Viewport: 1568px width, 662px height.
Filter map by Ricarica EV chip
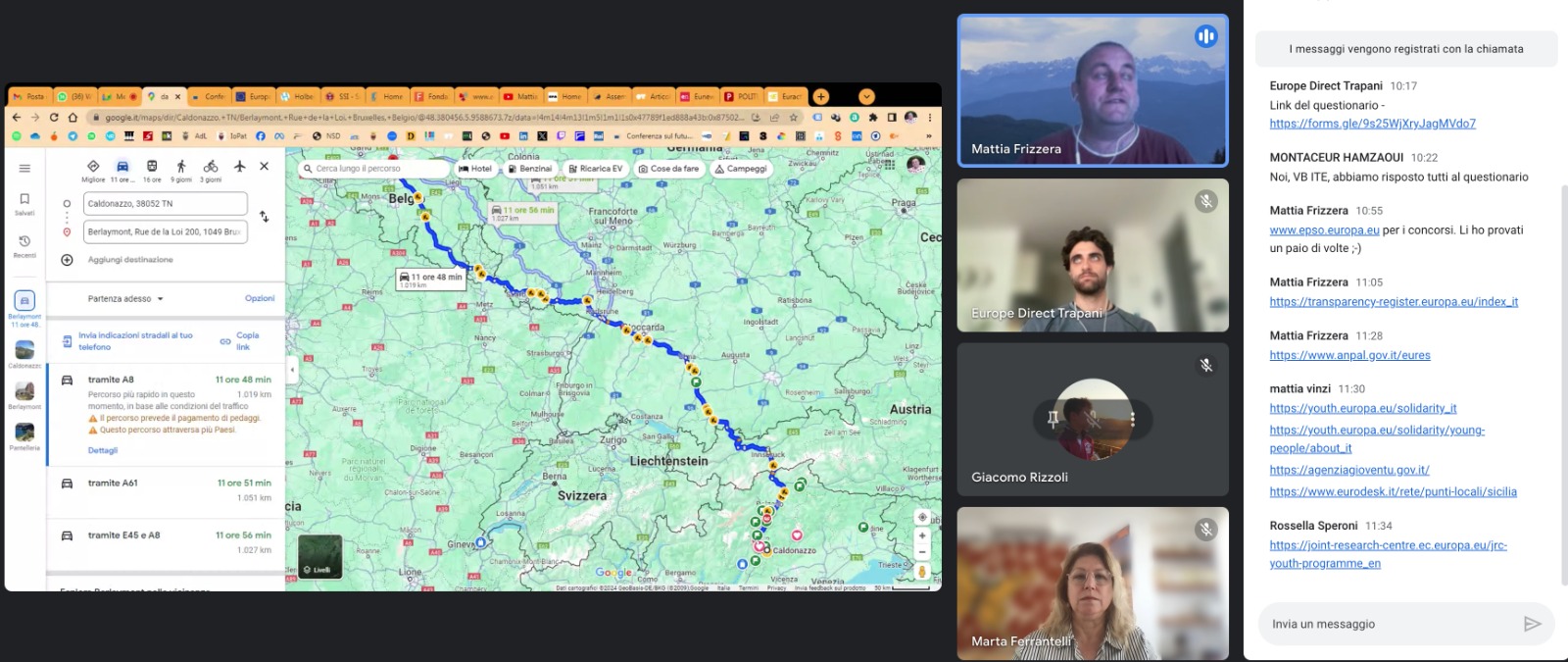(596, 169)
